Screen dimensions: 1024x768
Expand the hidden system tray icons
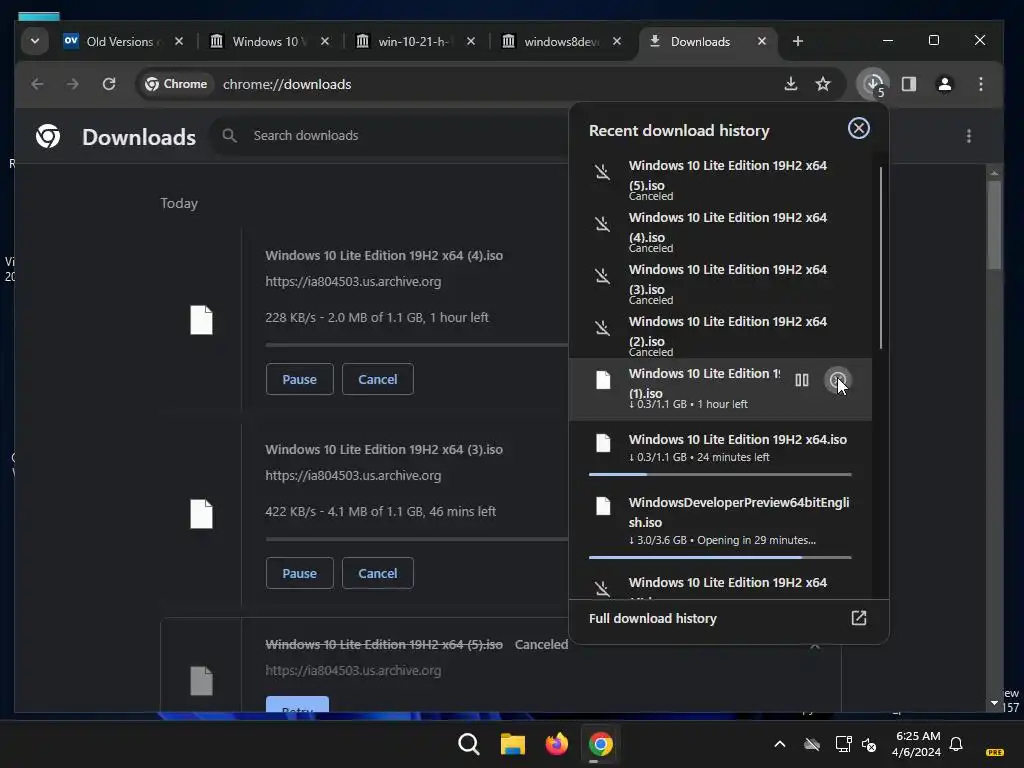(779, 744)
